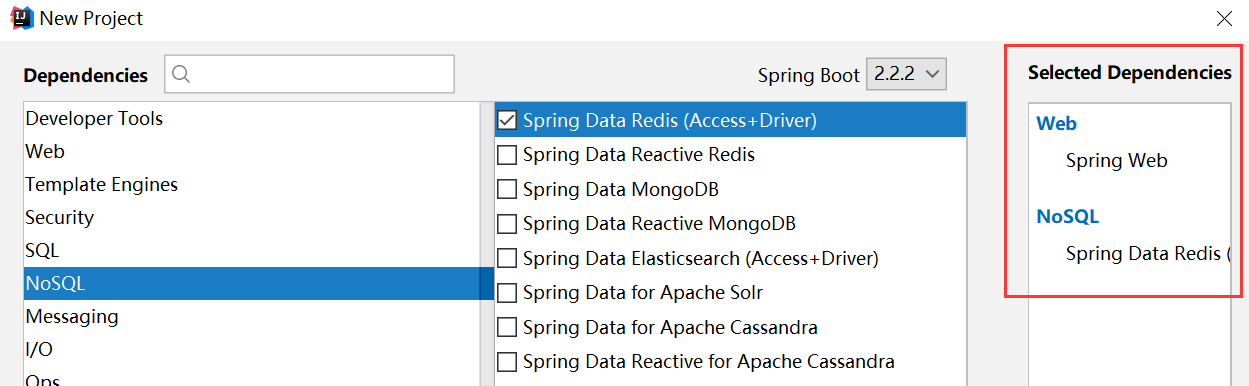Screen dimensions: 1249x386
Task: Enable Spring Data for Apache Solr
Action: click(x=507, y=294)
